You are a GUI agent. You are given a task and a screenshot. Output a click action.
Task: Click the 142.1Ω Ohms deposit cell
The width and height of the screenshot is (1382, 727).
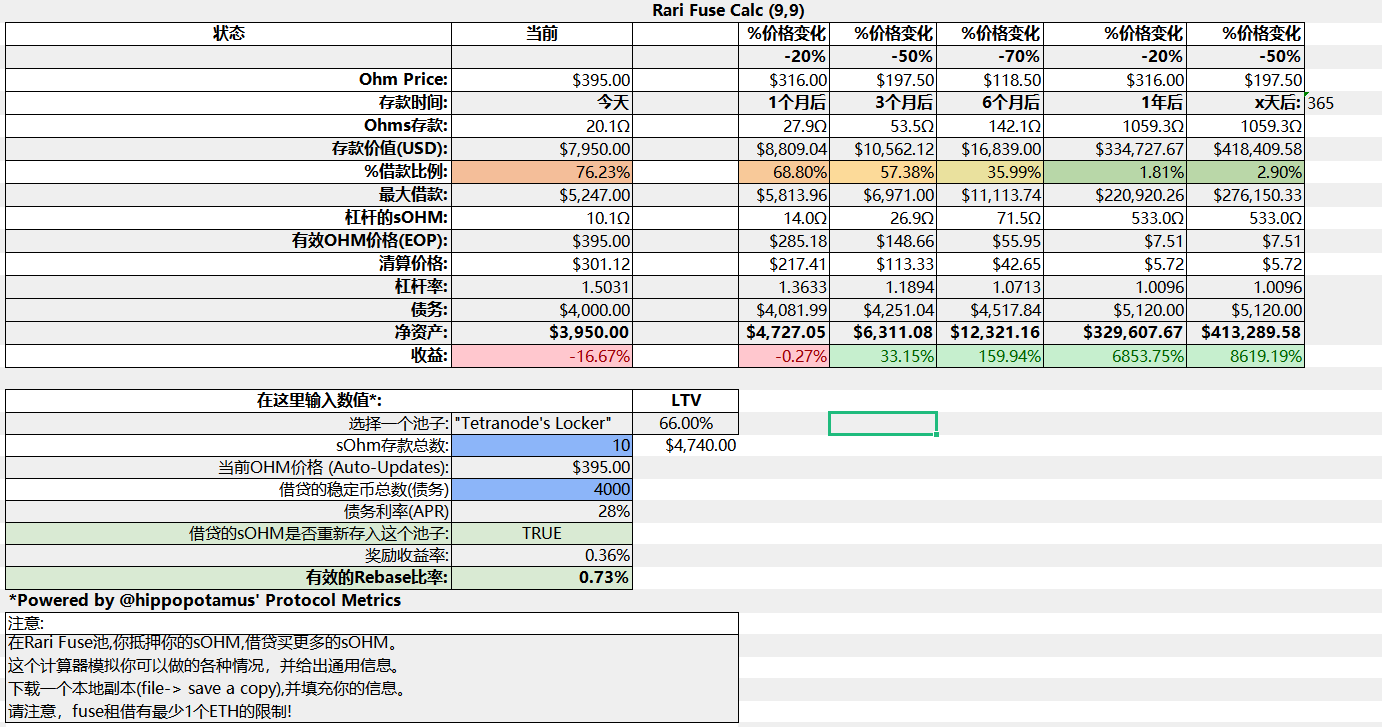(990, 126)
